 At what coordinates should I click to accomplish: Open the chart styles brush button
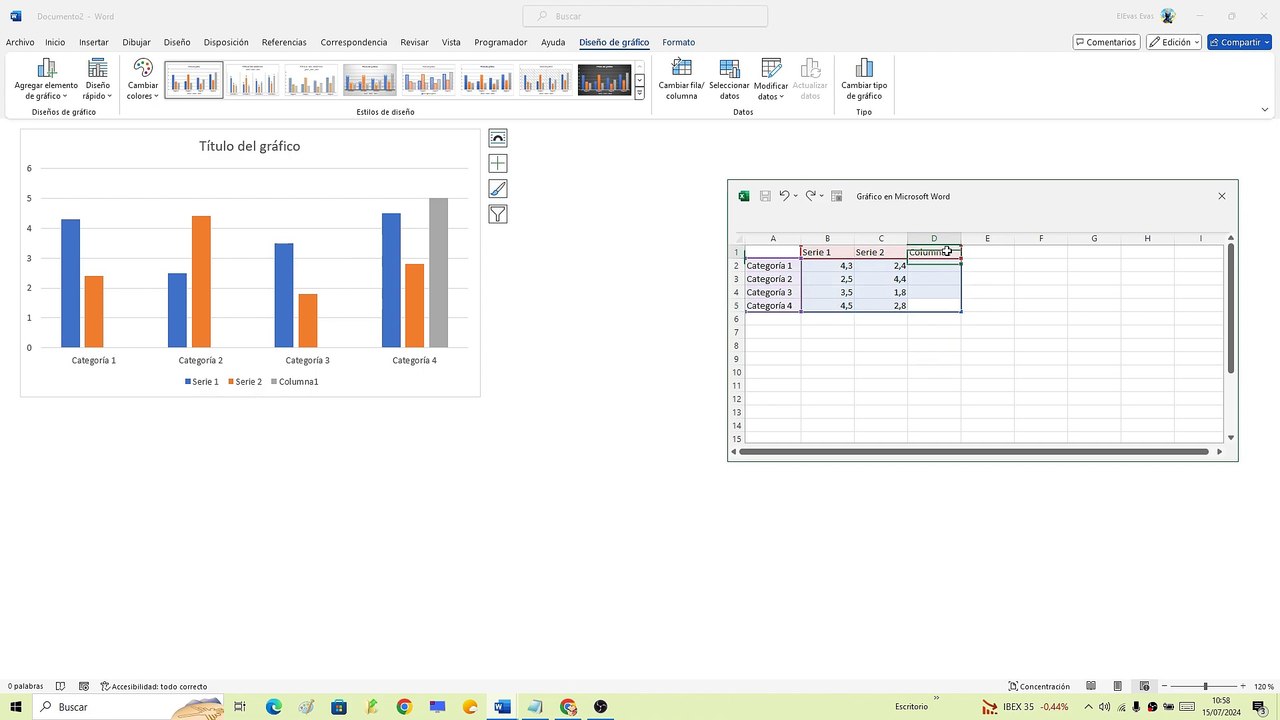[498, 189]
